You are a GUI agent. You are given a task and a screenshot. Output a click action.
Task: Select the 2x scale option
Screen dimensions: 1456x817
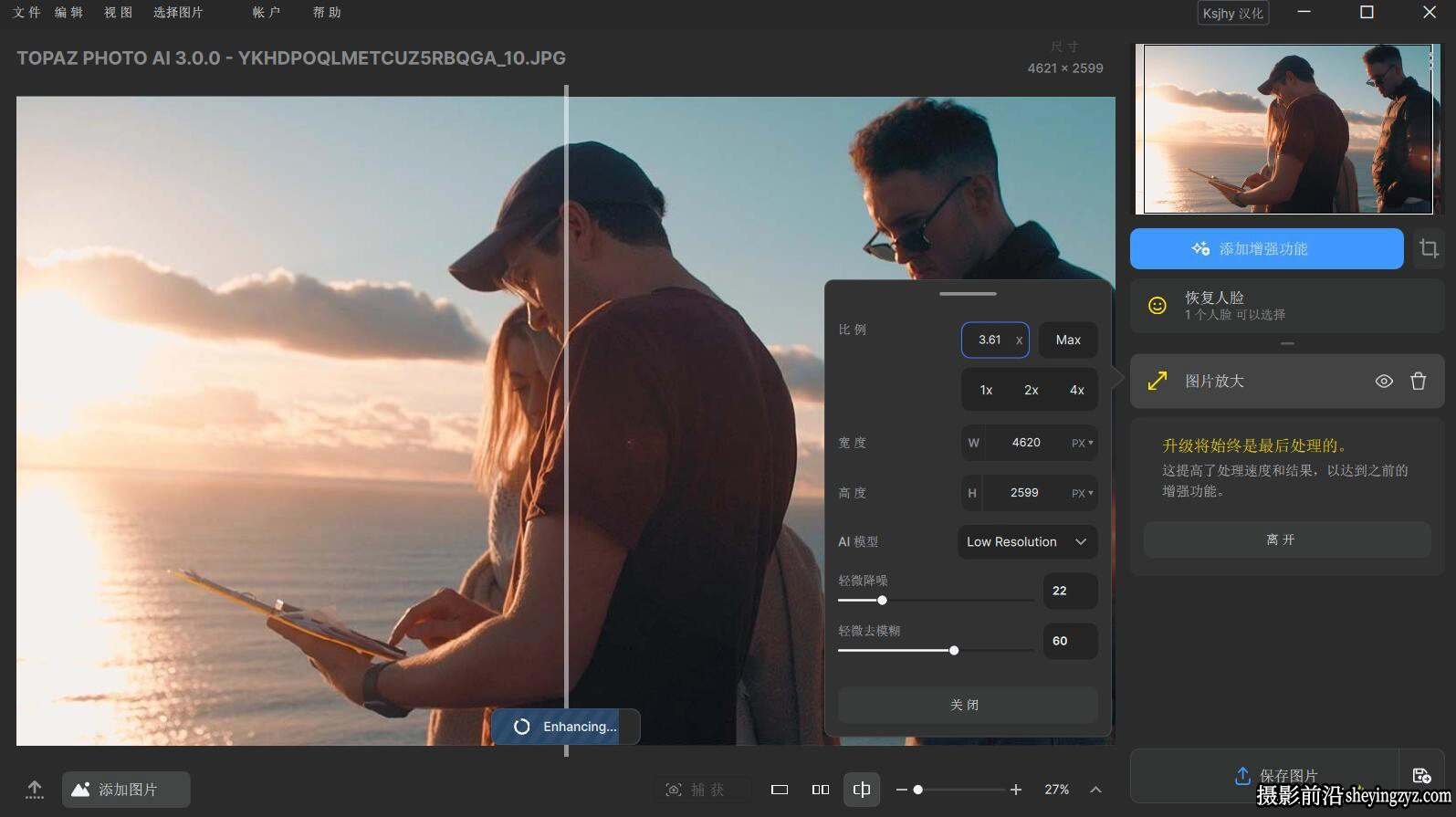[1032, 390]
